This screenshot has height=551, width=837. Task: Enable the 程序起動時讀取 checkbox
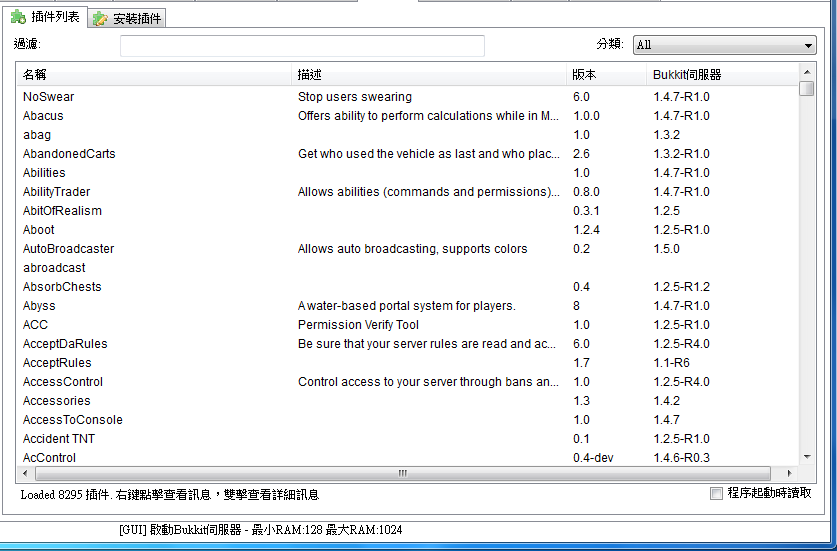pos(716,493)
